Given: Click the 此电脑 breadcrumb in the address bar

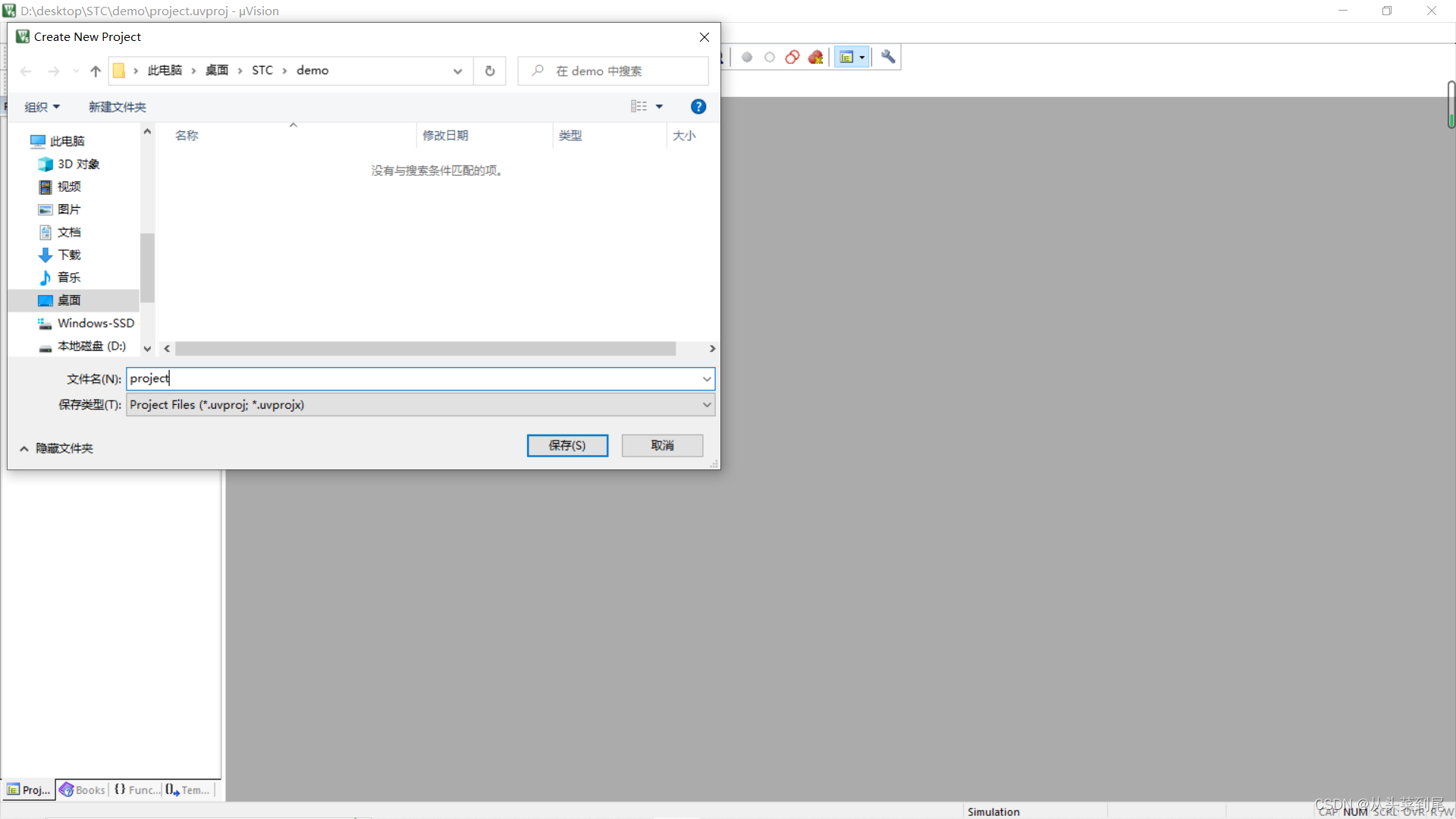Looking at the screenshot, I should pos(165,71).
